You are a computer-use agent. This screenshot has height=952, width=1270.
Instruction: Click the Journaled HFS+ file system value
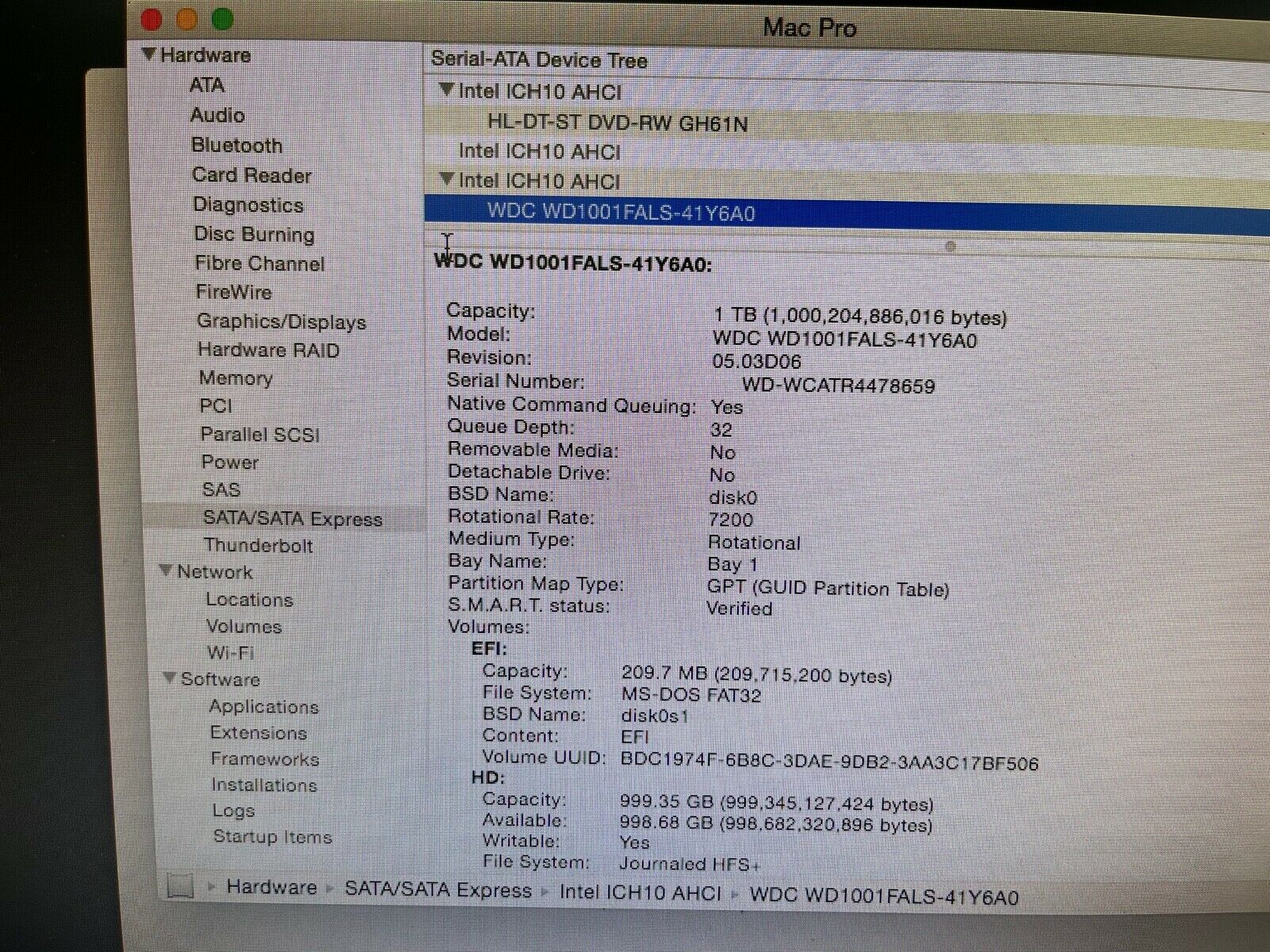pos(689,864)
